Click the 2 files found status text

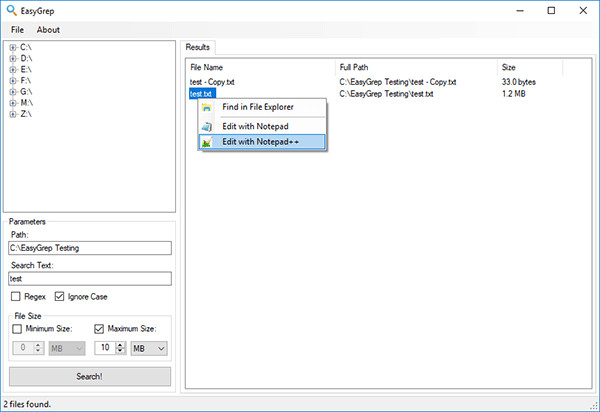(27, 404)
